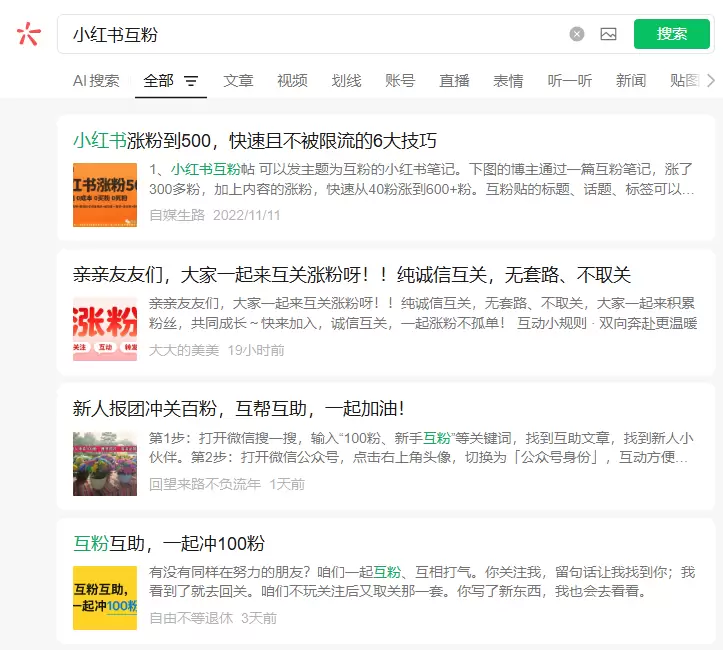Open article 互粉互助，一起冲100粉
The image size is (723, 650).
click(x=169, y=544)
